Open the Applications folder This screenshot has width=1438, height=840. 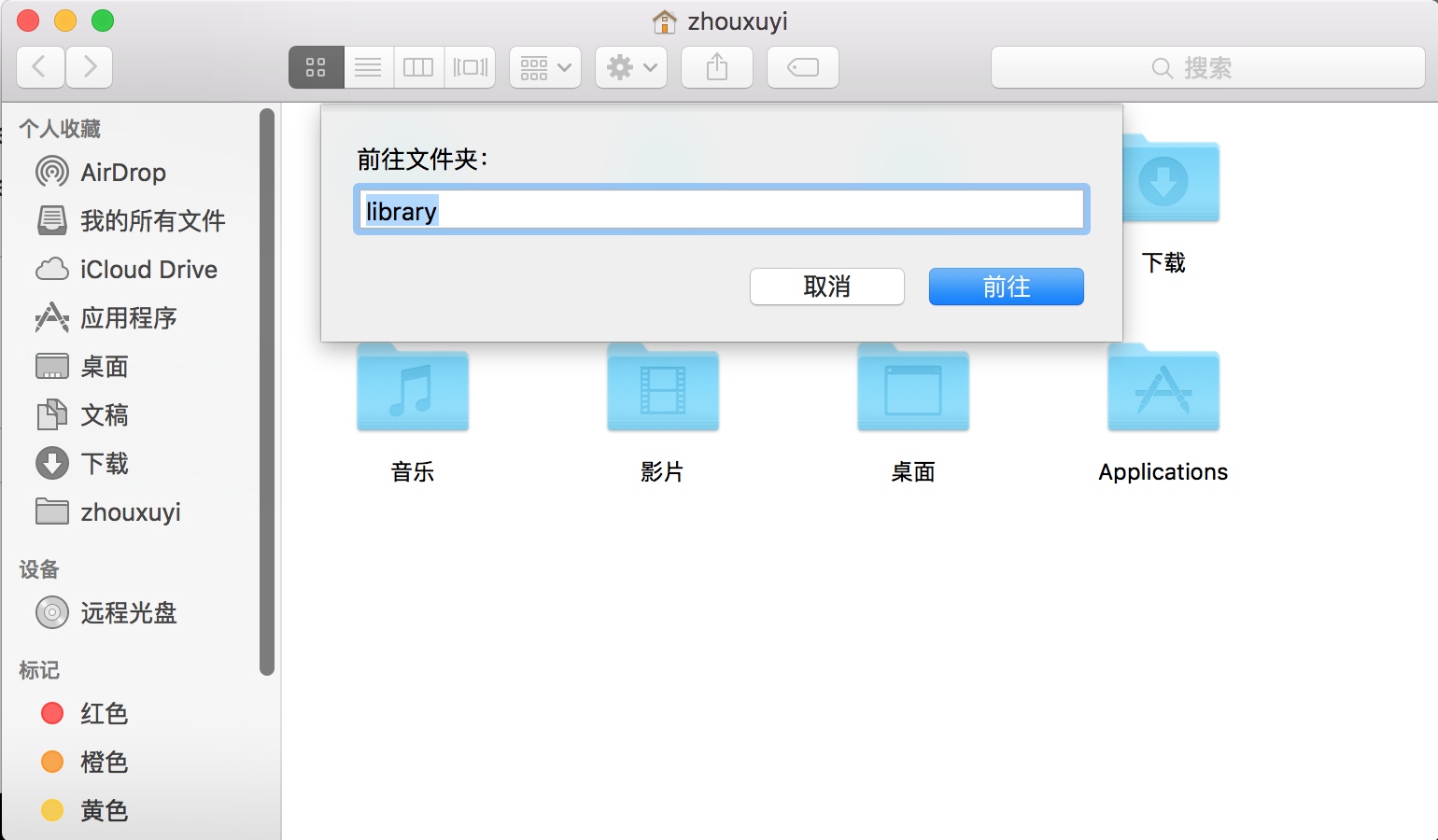pyautogui.click(x=1162, y=388)
